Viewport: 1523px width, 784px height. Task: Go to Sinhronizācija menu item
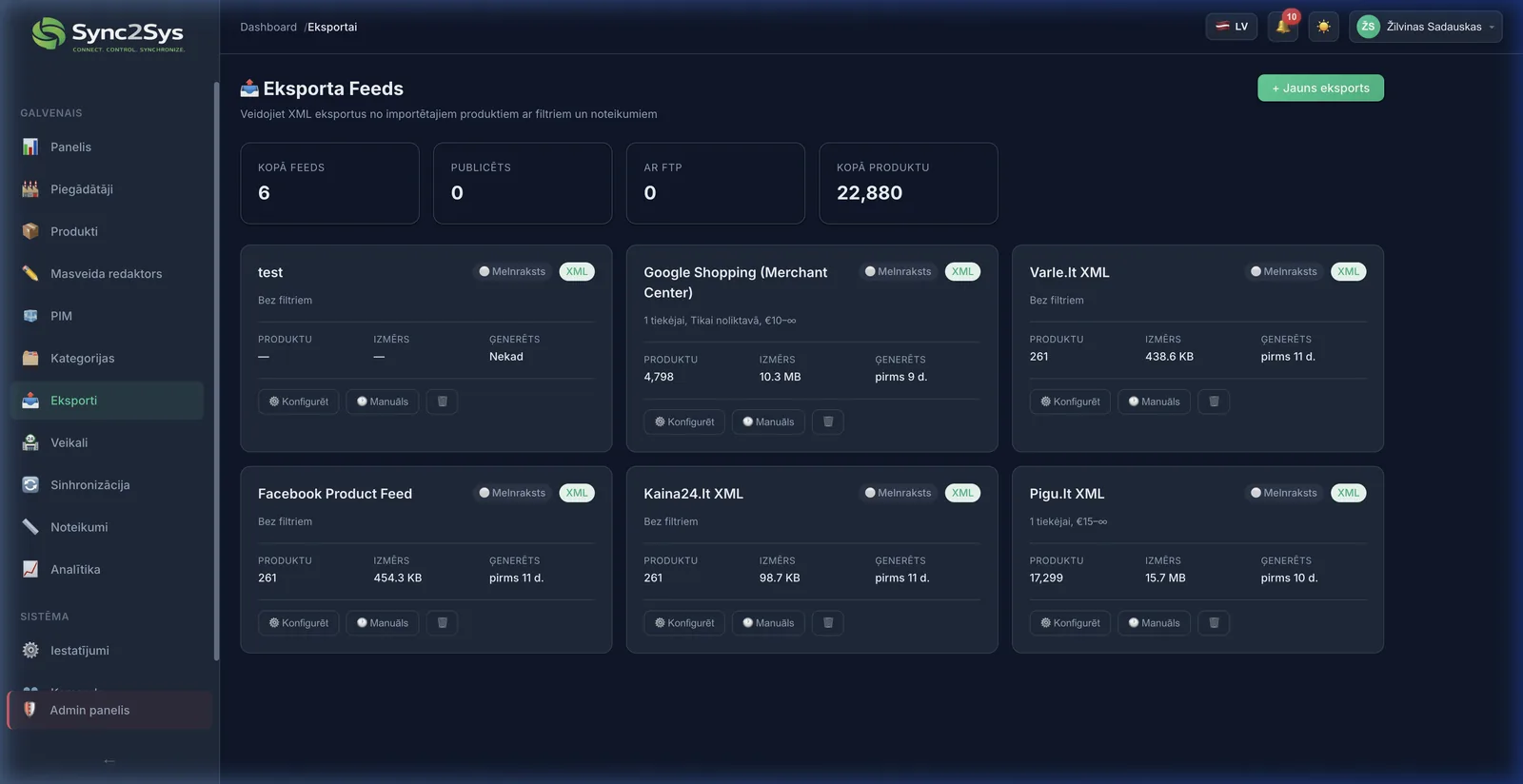(x=89, y=485)
